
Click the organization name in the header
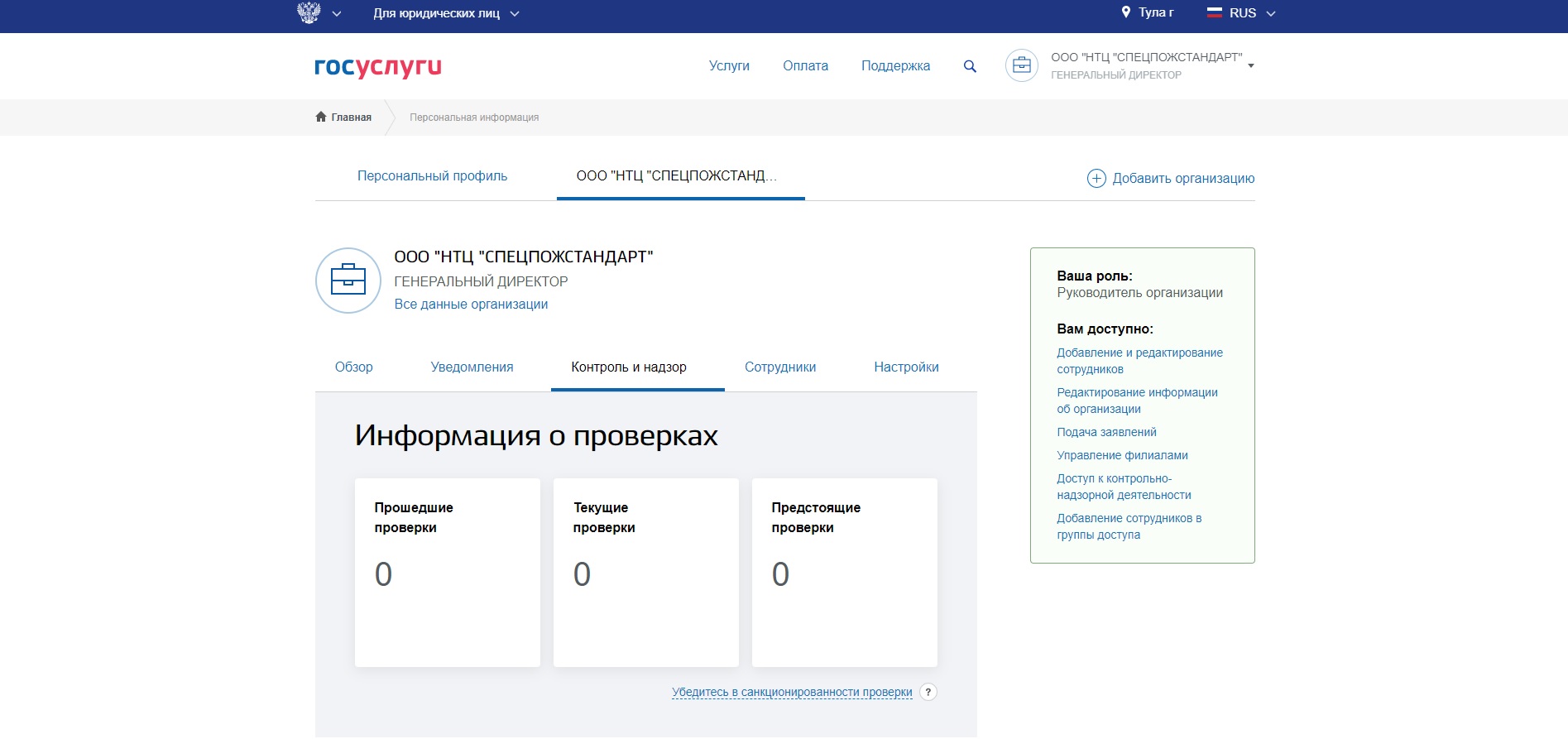pos(1146,57)
